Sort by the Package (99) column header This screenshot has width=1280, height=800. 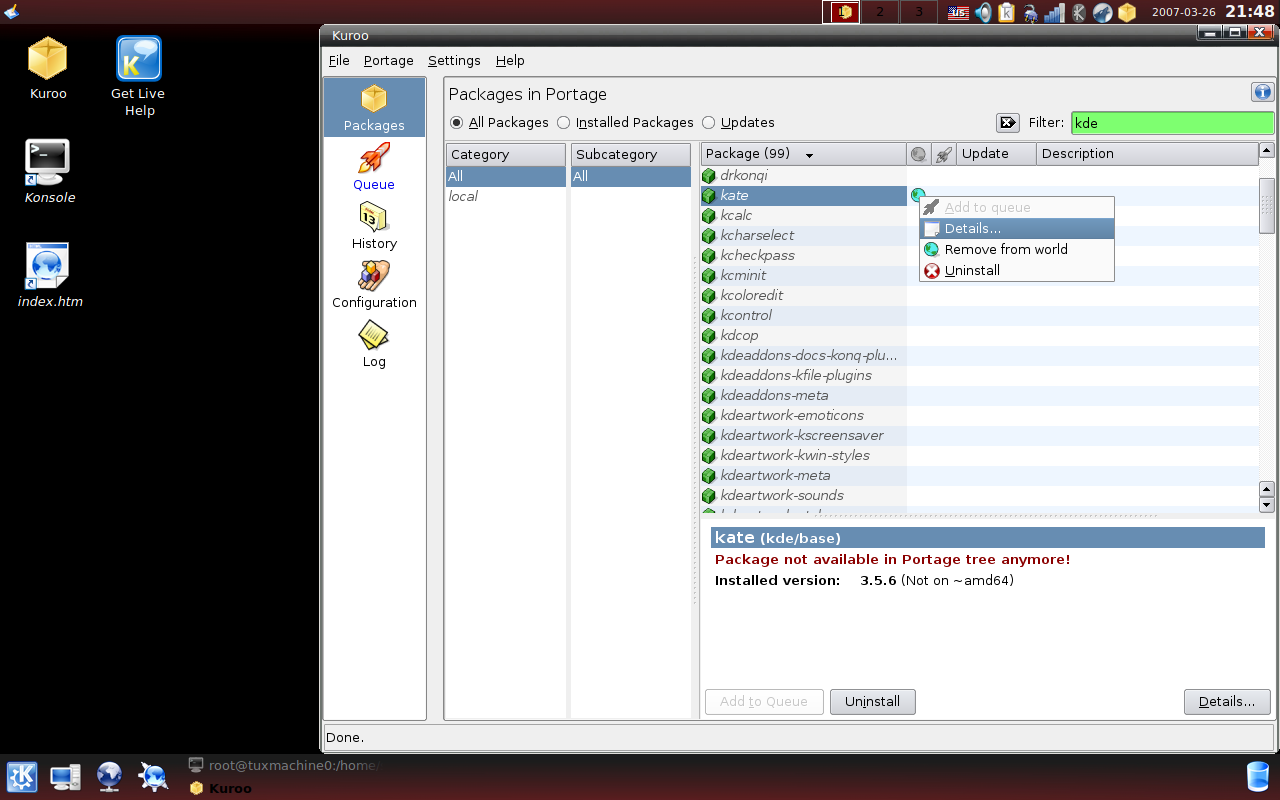point(804,154)
